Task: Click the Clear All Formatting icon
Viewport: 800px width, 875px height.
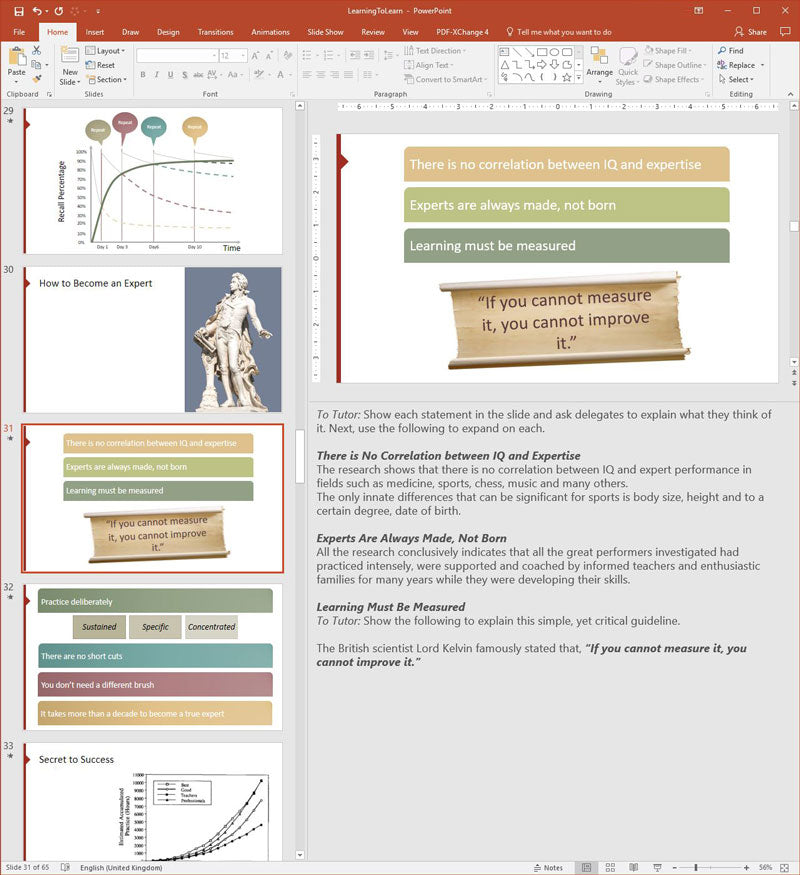Action: coord(288,55)
